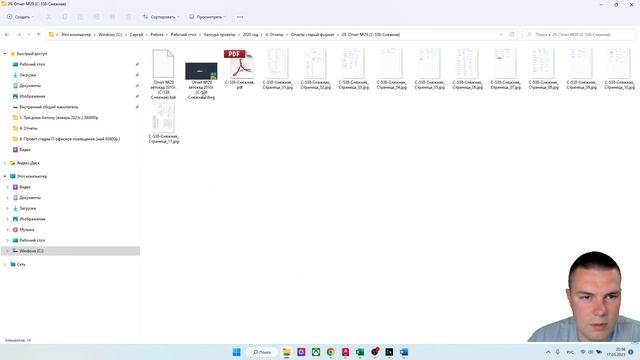
Task: Expand Яндекс.Диск tree node
Action: point(5,163)
